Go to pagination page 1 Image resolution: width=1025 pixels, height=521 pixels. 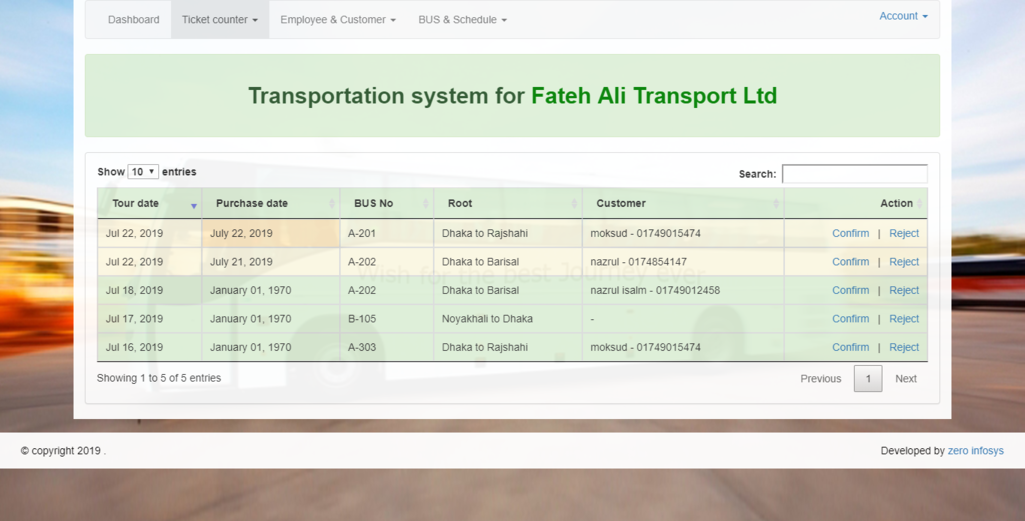pyautogui.click(x=867, y=379)
